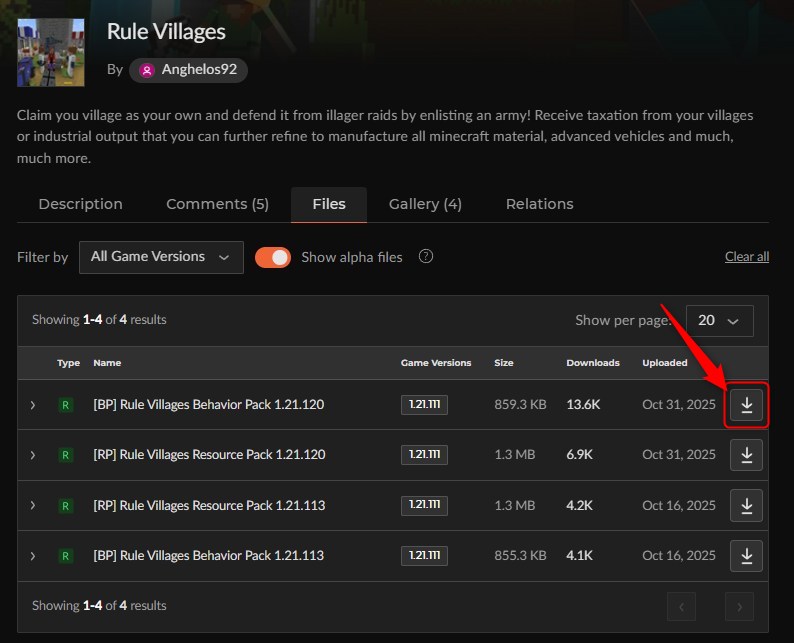Go to previous results page arrow
Image resolution: width=794 pixels, height=643 pixels.
682,607
